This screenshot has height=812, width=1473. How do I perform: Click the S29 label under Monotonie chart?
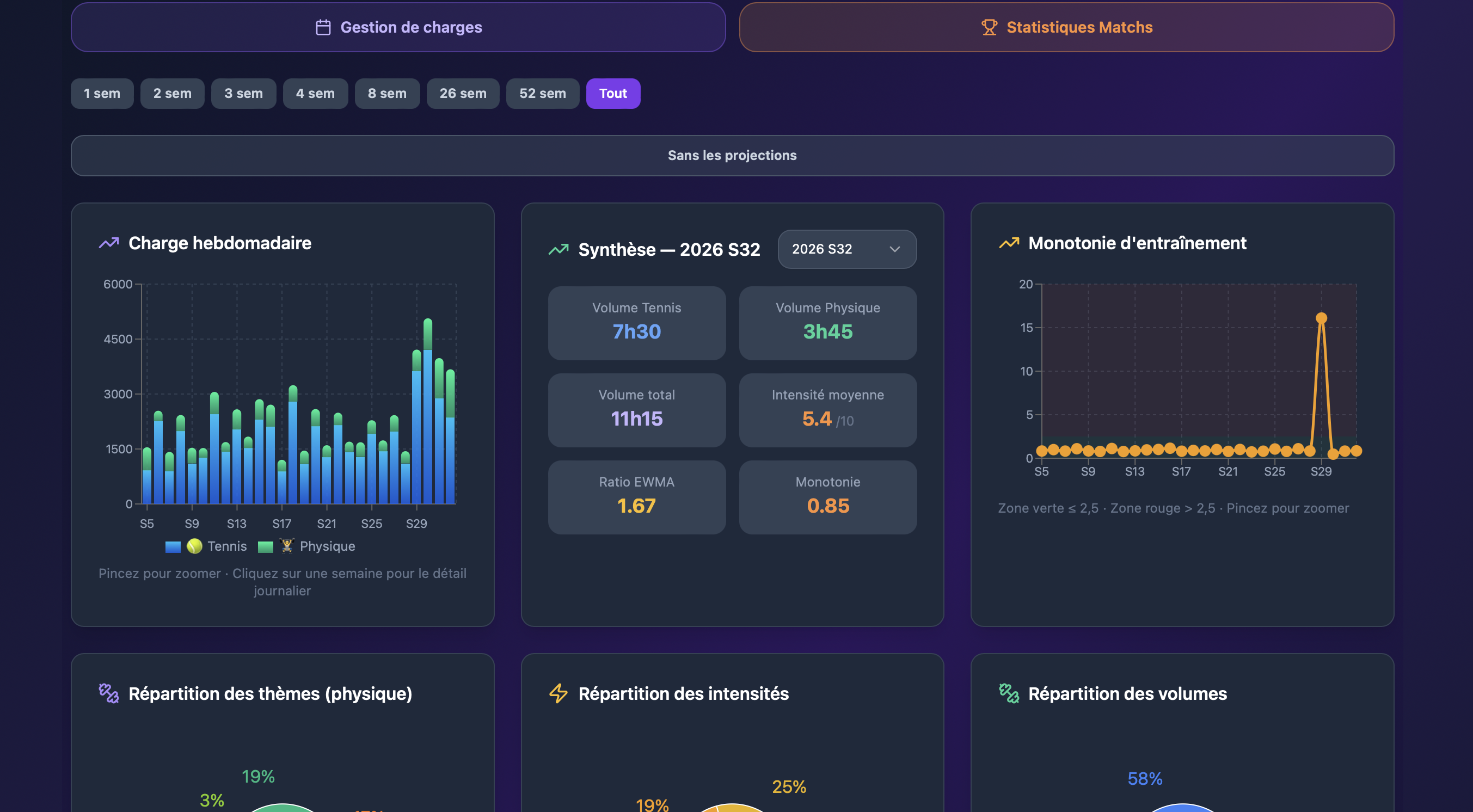(x=1321, y=472)
